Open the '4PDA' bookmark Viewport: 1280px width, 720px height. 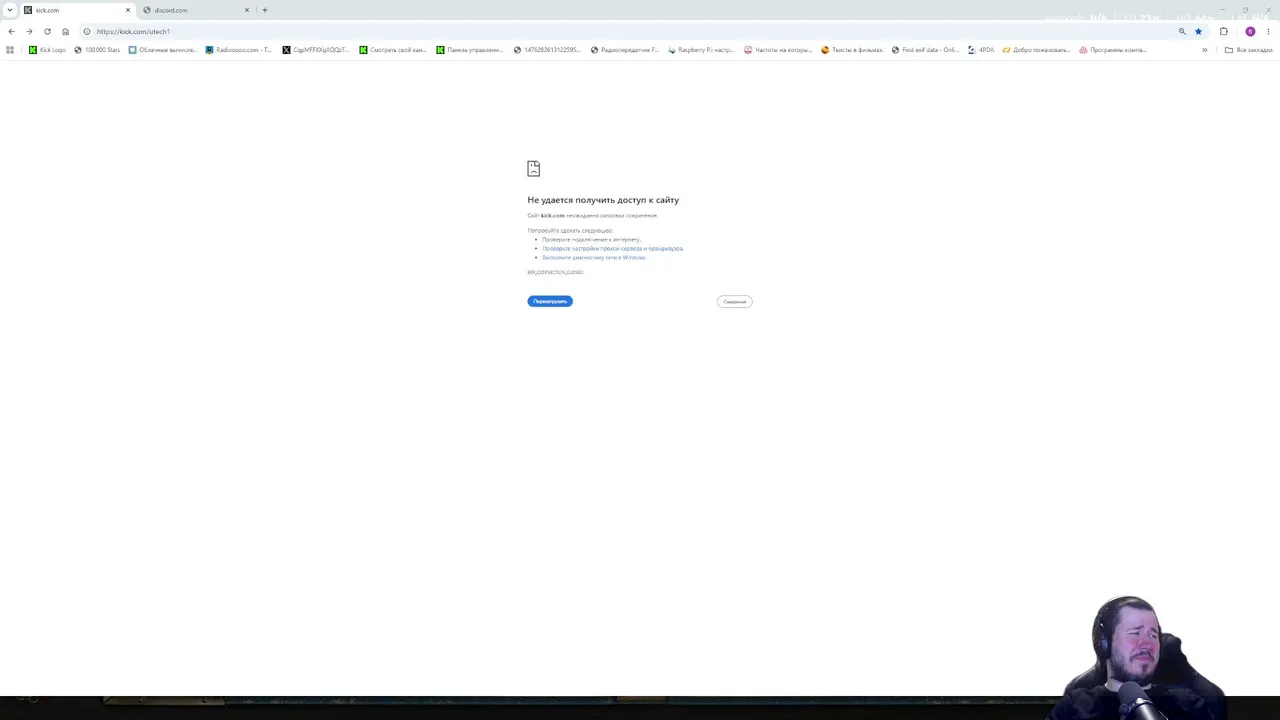click(981, 50)
